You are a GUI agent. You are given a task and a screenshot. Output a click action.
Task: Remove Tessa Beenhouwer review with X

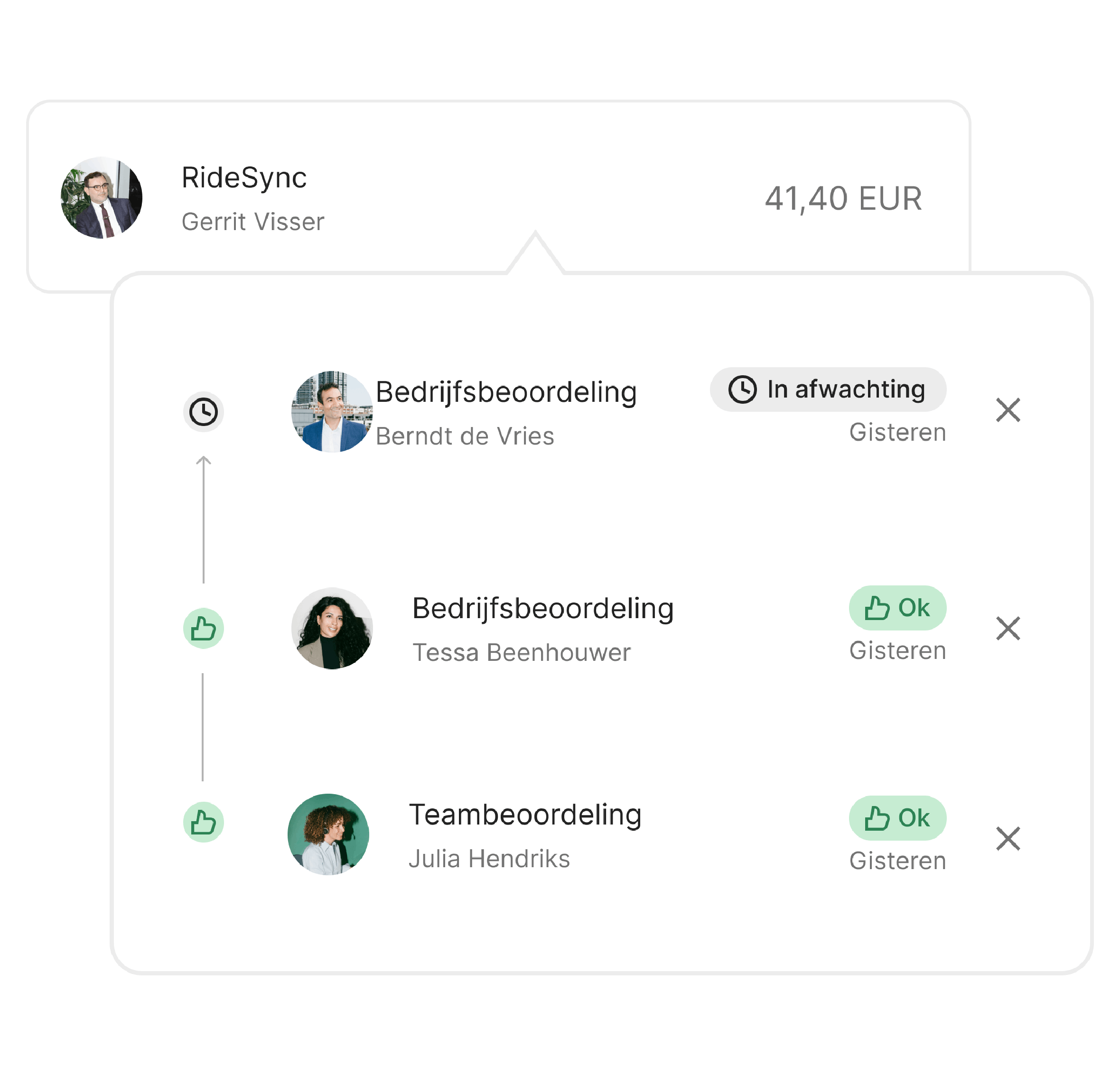pyautogui.click(x=1008, y=628)
